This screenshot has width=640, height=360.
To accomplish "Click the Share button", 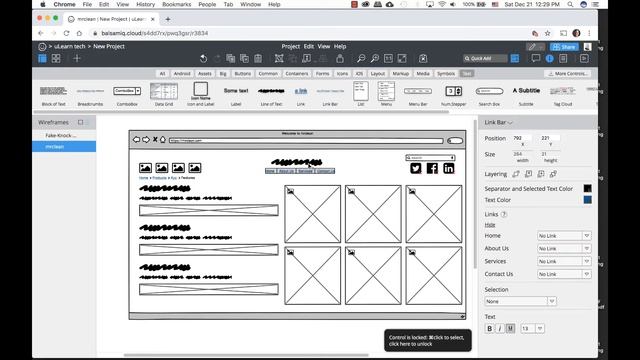I will coord(564,47).
